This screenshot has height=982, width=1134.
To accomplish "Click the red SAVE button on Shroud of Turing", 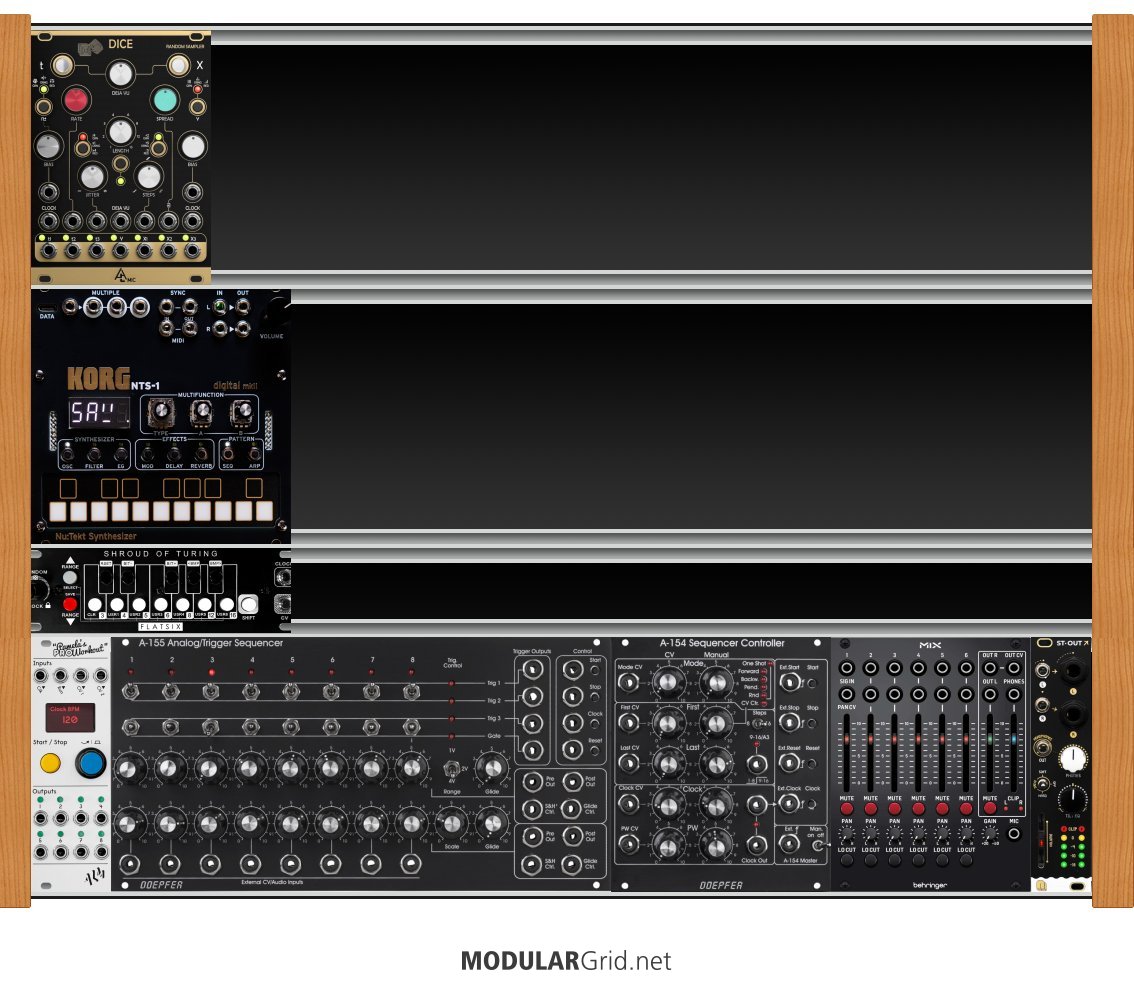I will point(70,604).
